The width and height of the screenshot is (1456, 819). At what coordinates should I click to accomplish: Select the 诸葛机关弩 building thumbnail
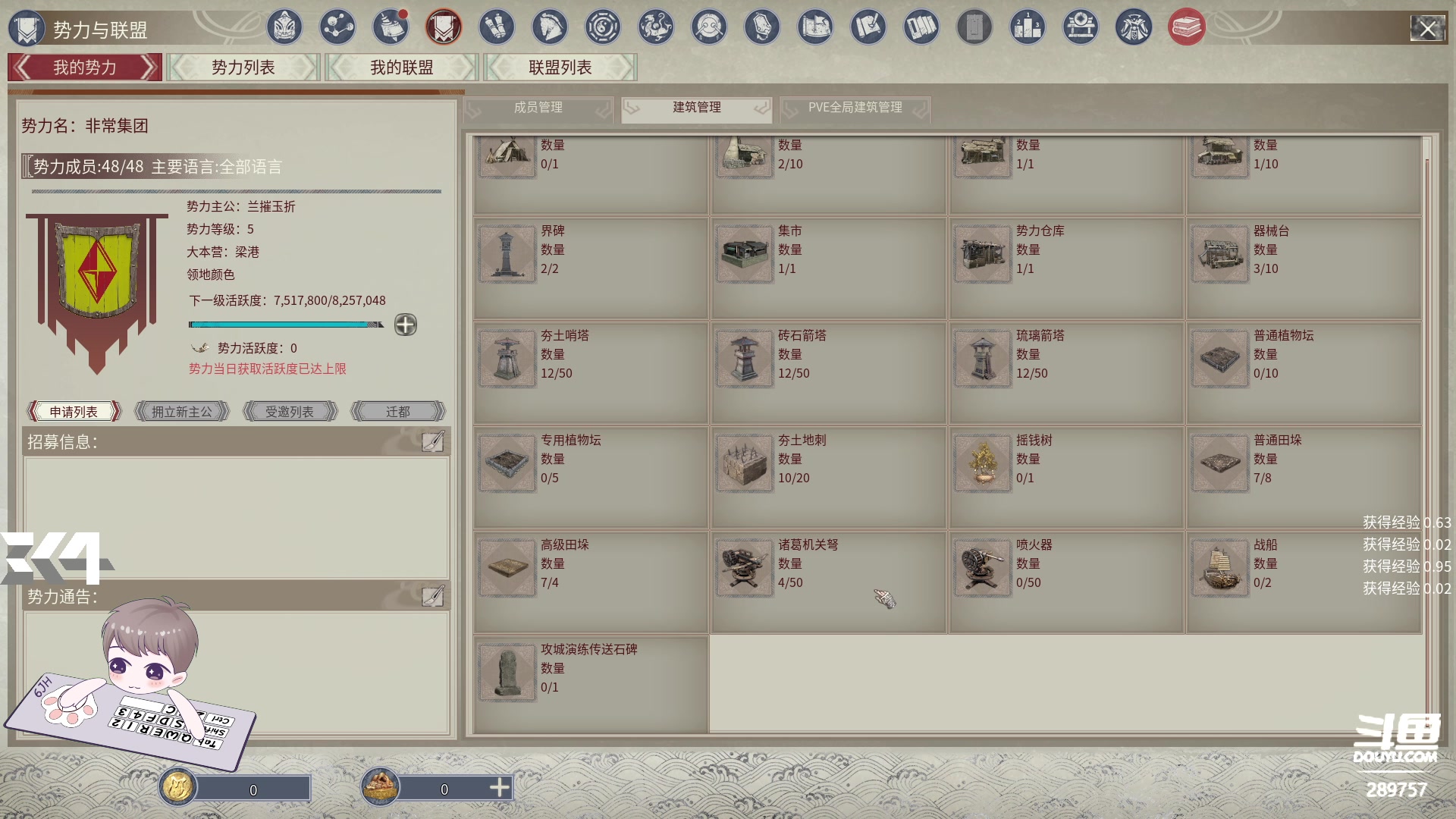(x=744, y=568)
